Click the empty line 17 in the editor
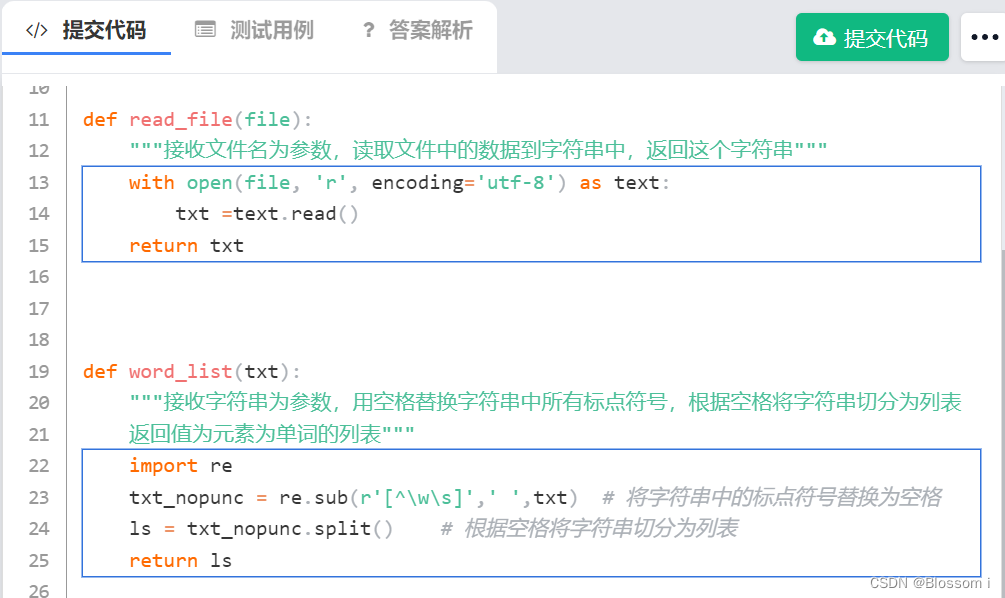 click(x=532, y=309)
